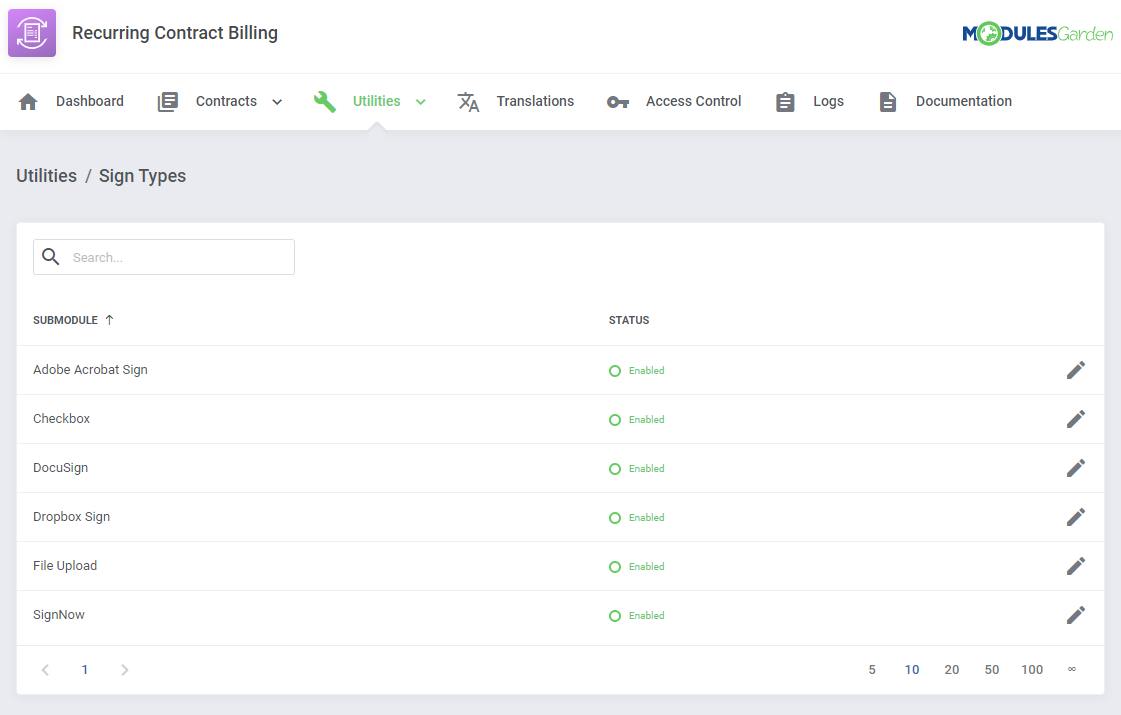Select the Checkbox submodule name
This screenshot has width=1121, height=715.
click(61, 418)
